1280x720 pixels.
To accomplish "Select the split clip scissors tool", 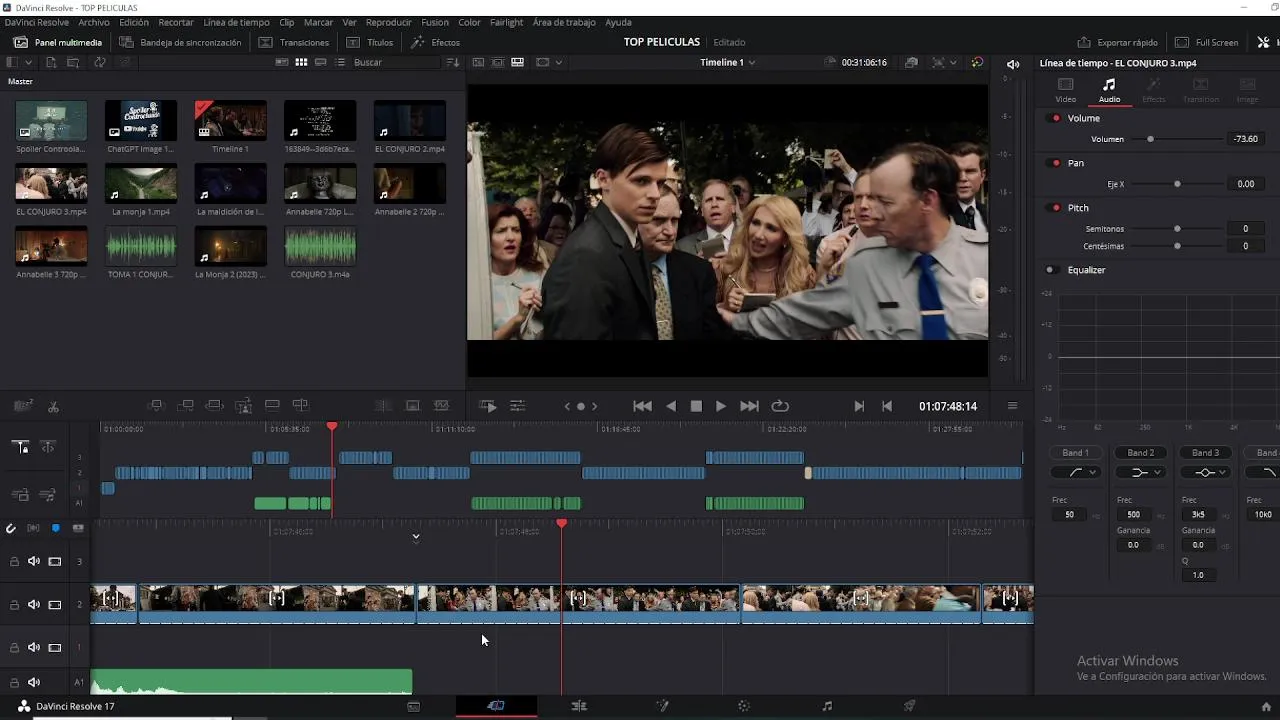I will 53,406.
